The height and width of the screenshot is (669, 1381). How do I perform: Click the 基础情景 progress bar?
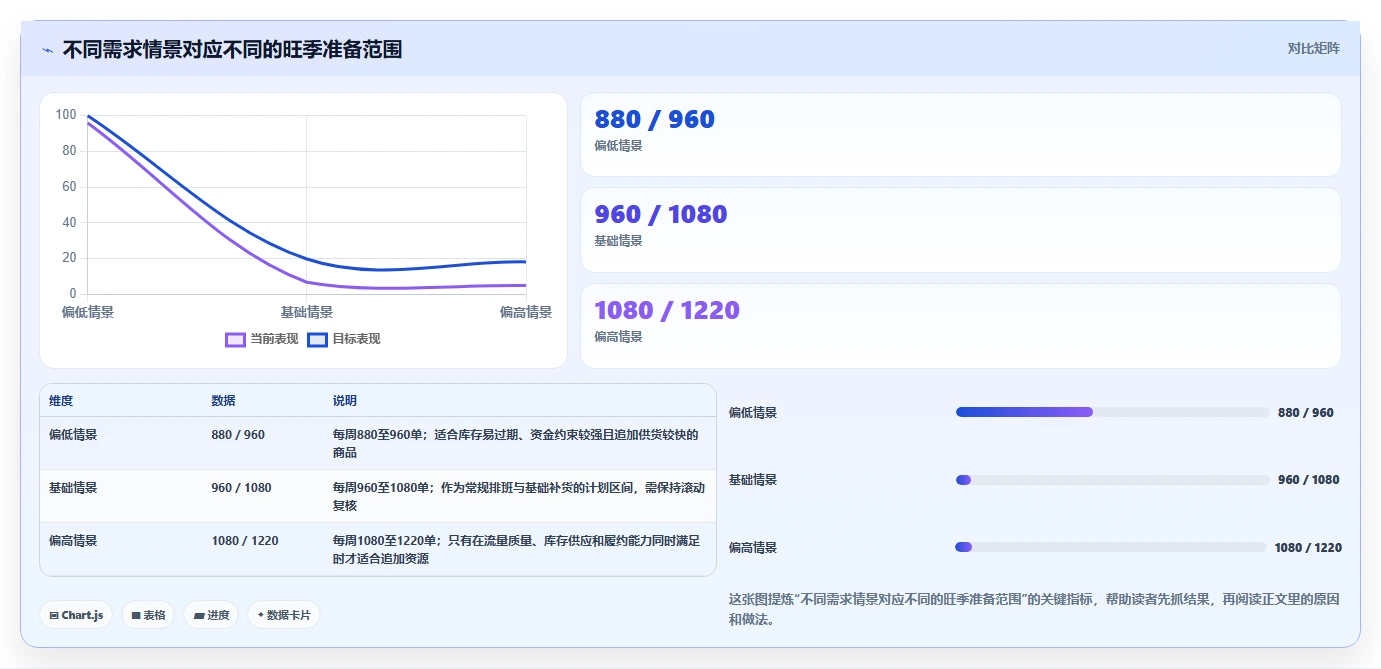[1112, 480]
